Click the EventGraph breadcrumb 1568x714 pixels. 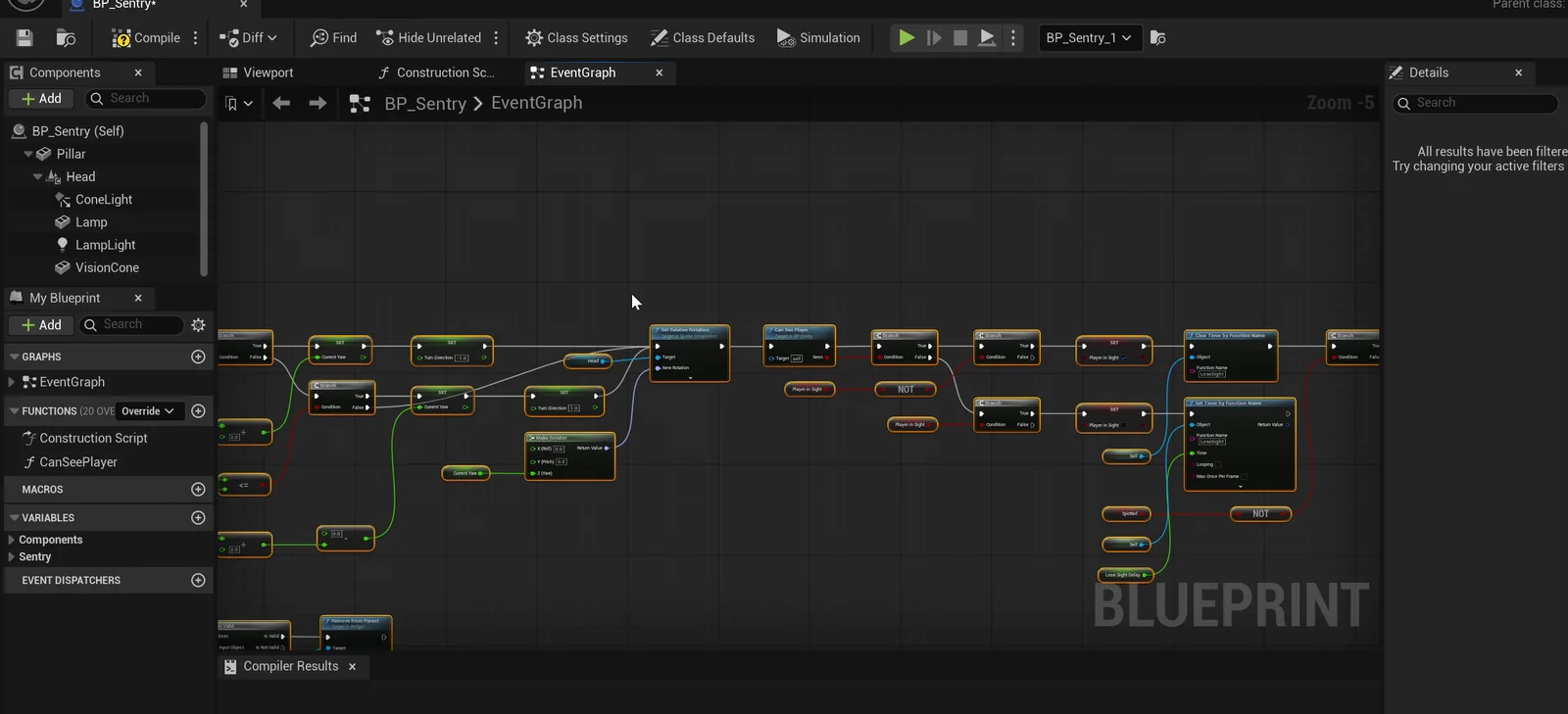click(536, 103)
